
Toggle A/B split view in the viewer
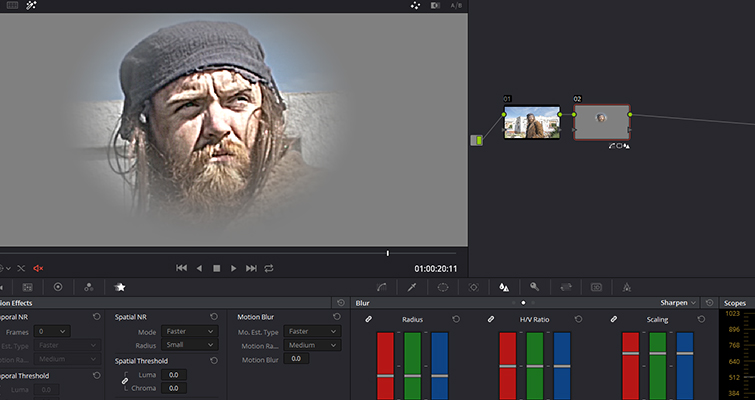(456, 6)
